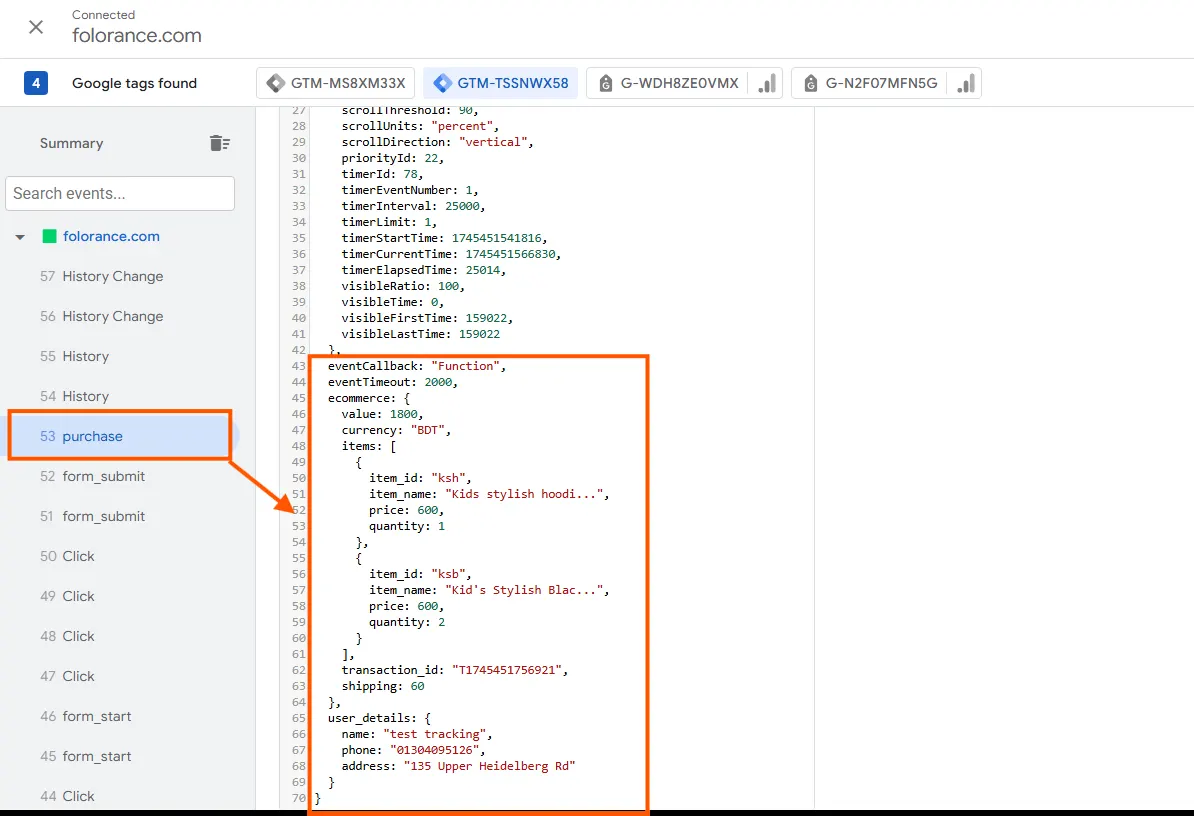Click the green square icon beside folorance.com
Screen dimensions: 1194x816
tap(49, 236)
